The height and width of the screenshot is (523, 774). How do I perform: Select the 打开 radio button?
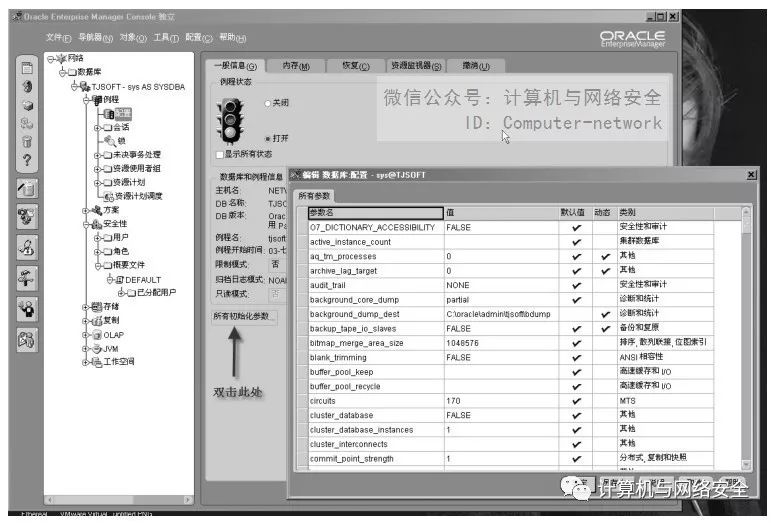click(x=268, y=139)
